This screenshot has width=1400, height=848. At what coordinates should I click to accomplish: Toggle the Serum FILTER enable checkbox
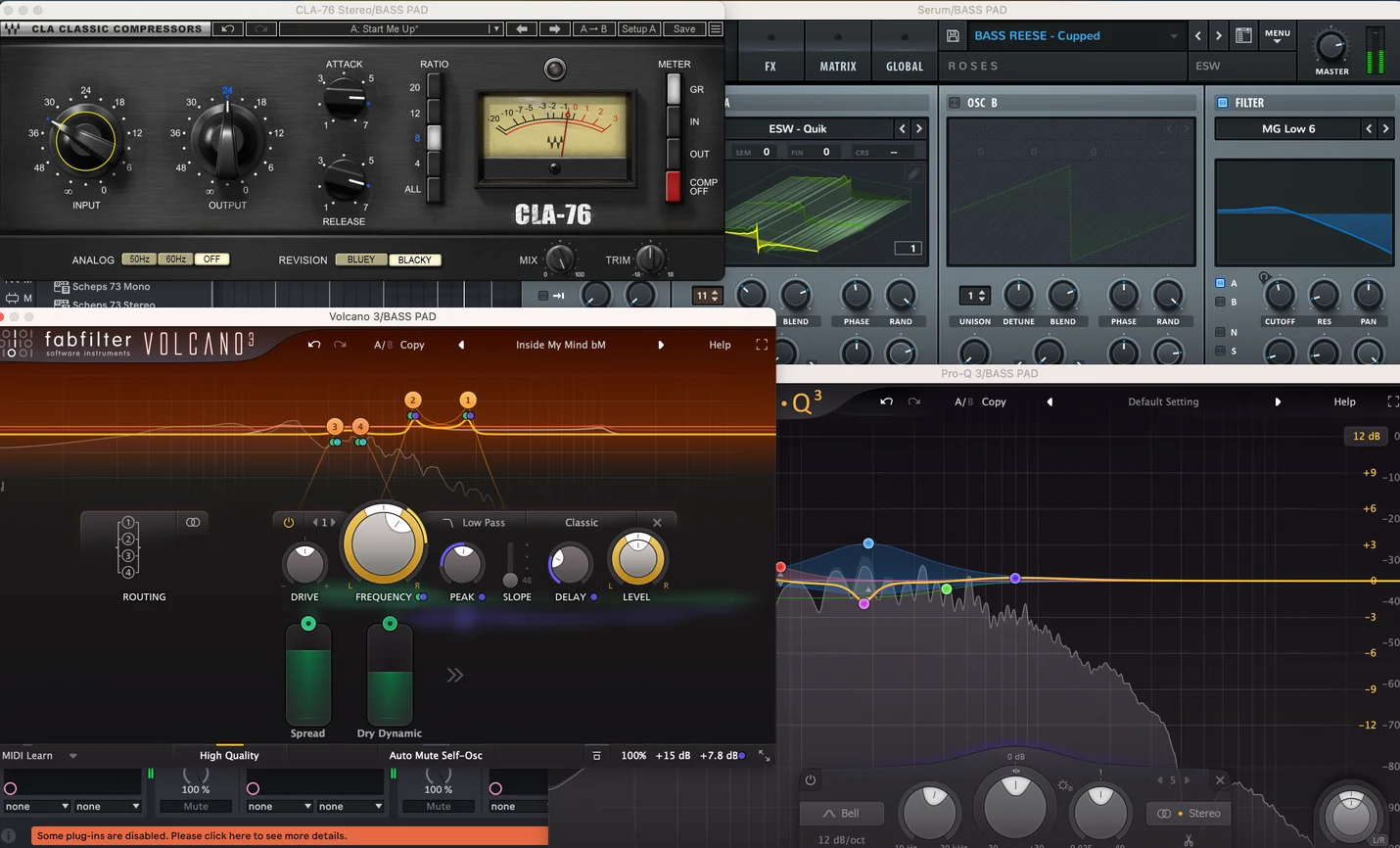pos(1222,103)
